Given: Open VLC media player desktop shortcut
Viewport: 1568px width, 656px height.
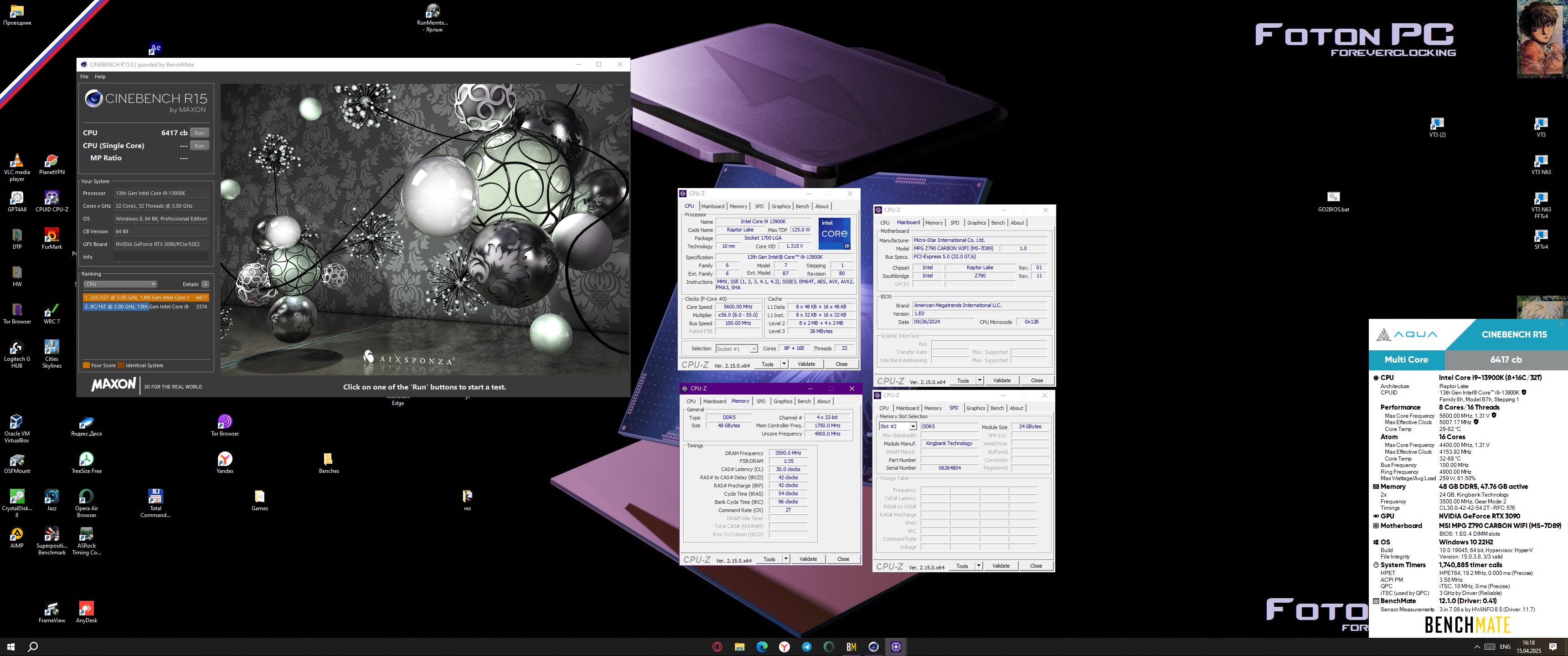Looking at the screenshot, I should point(17,167).
